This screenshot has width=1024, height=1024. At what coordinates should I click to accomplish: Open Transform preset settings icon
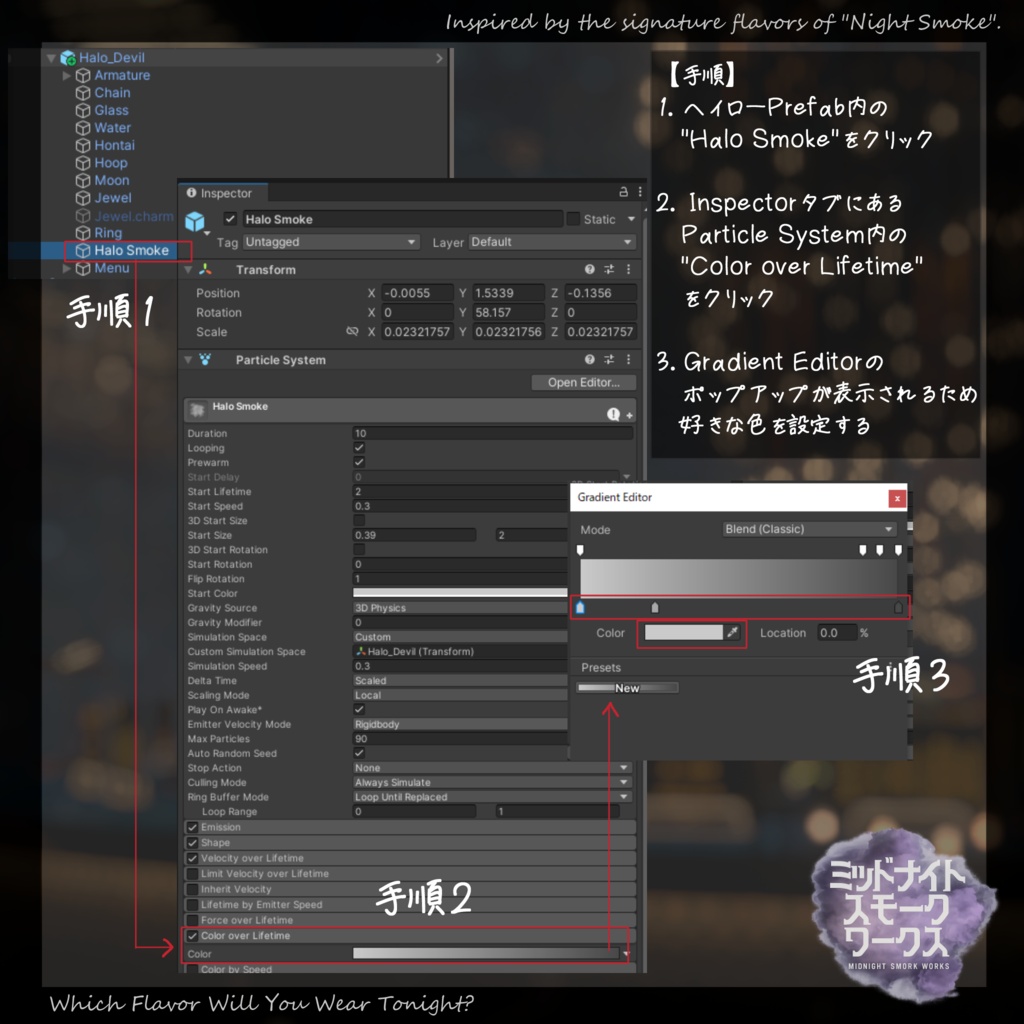(x=609, y=270)
